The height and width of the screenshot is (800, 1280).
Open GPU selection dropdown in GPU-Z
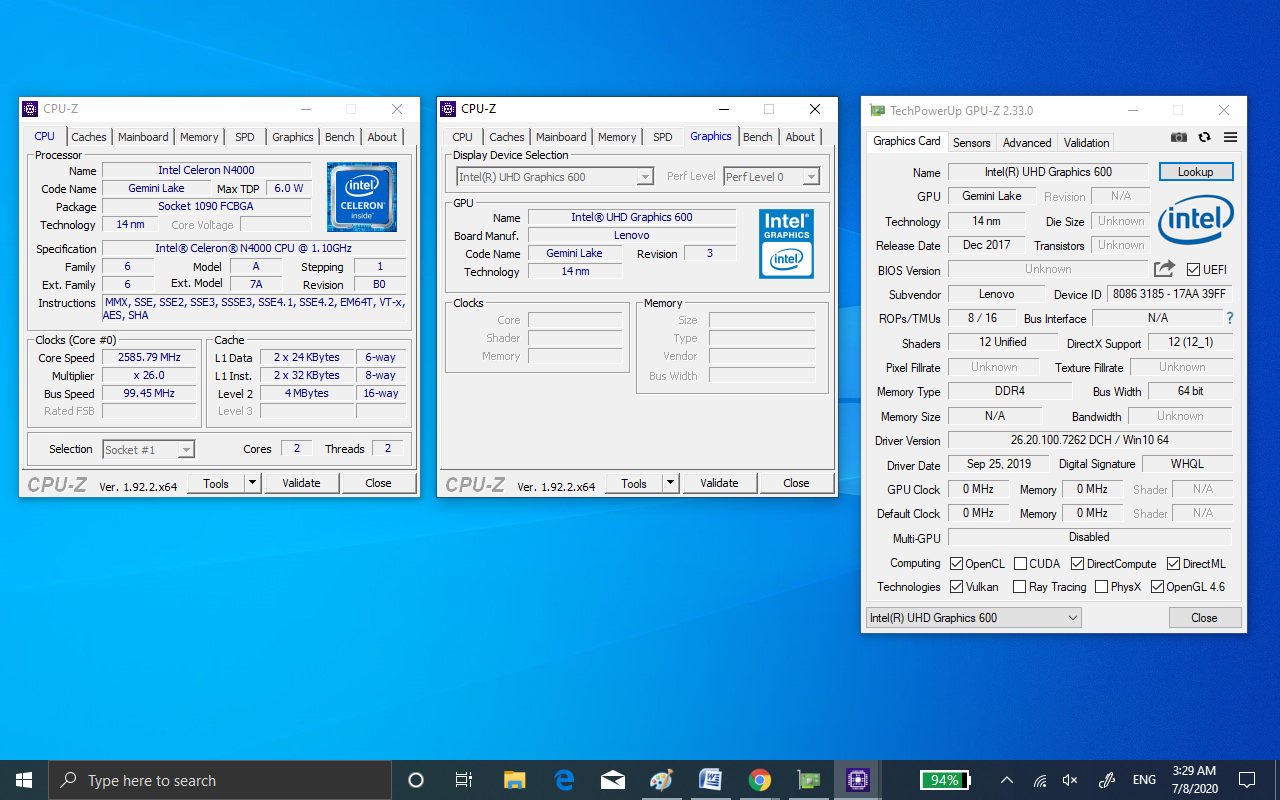(973, 618)
